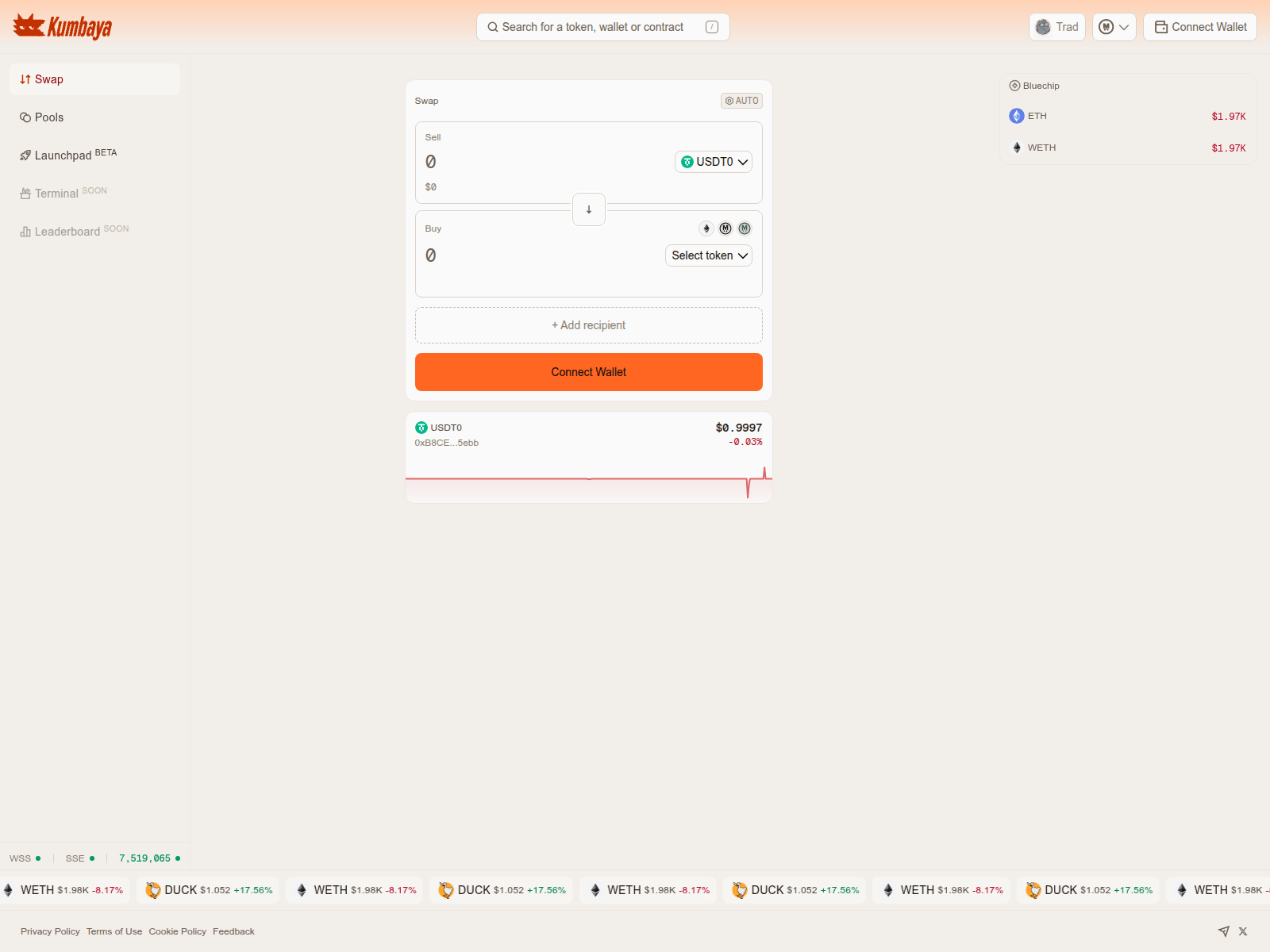1270x952 pixels.
Task: Click Connect Wallet in the header
Action: pos(1199,27)
